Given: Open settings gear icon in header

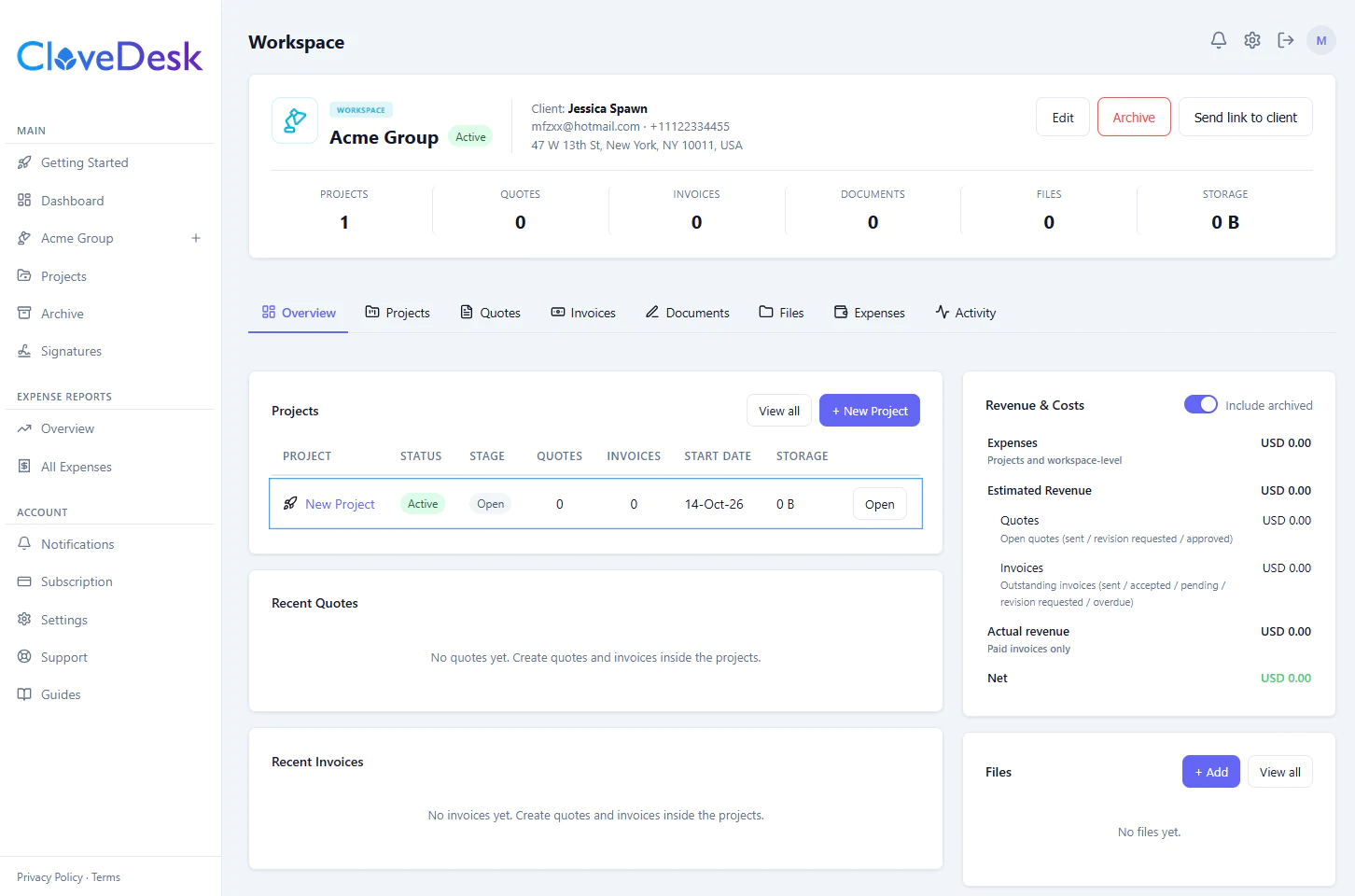Looking at the screenshot, I should pos(1252,40).
